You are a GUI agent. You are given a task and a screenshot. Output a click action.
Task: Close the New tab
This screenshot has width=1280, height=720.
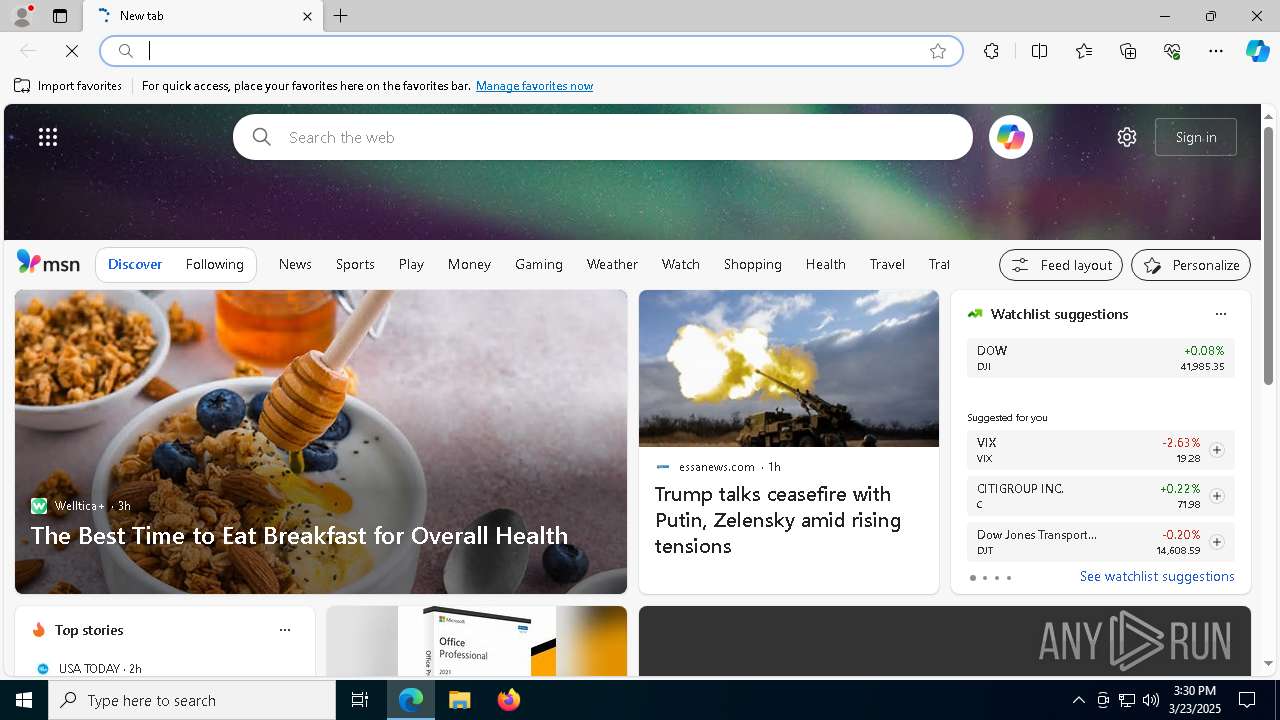tap(307, 16)
